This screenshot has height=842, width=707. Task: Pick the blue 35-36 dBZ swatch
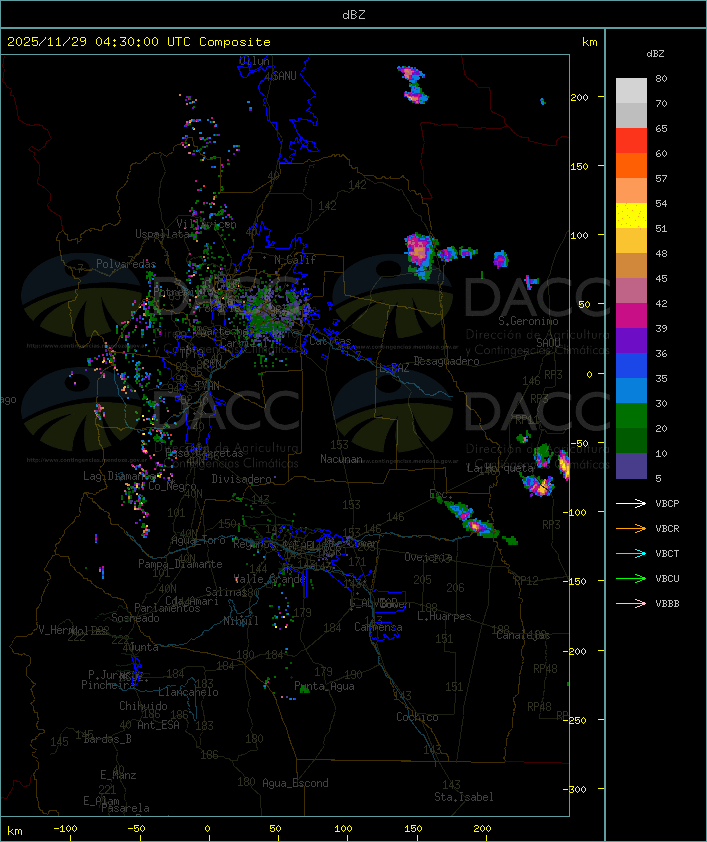(631, 366)
